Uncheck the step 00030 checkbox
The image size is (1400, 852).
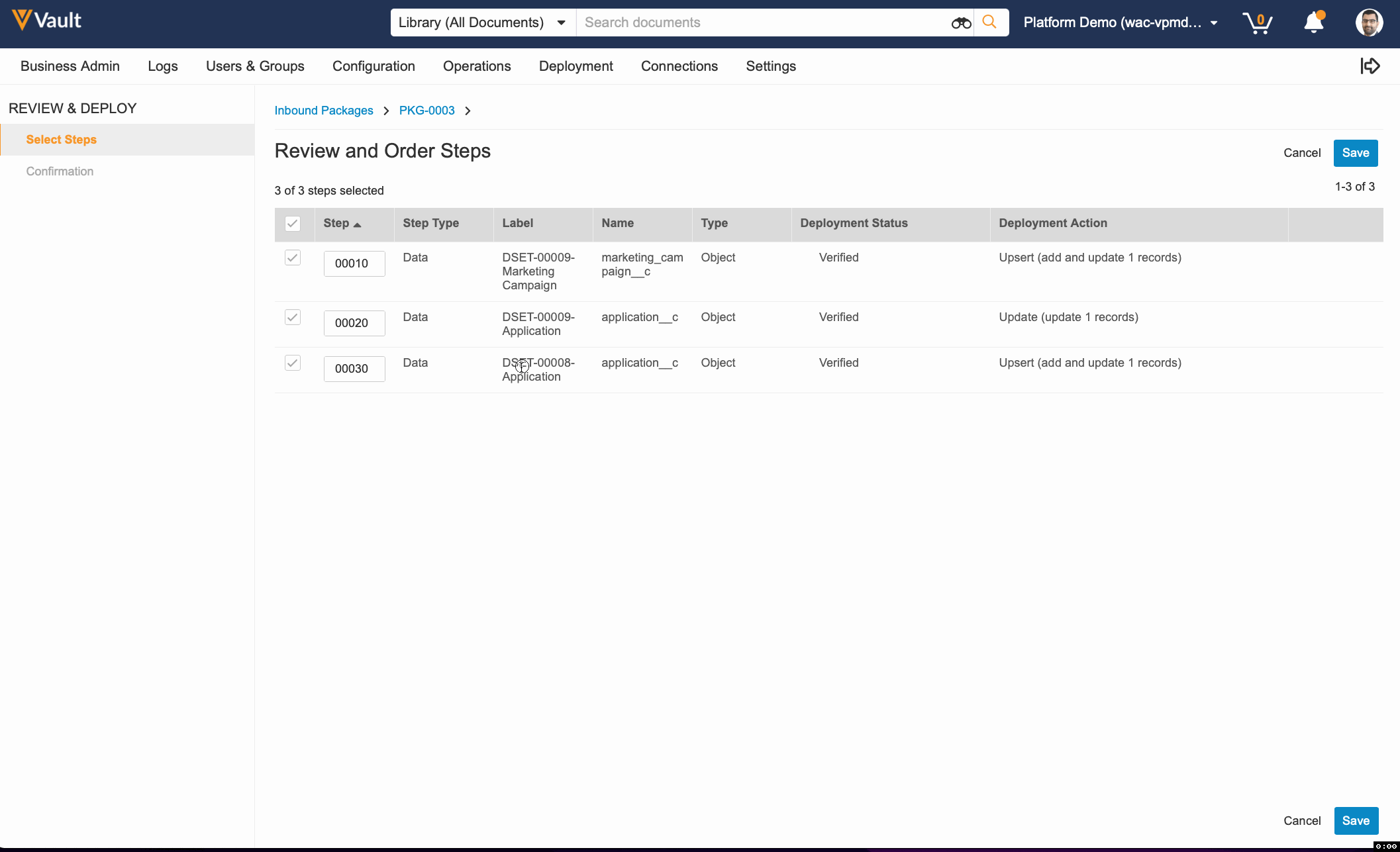pos(293,363)
